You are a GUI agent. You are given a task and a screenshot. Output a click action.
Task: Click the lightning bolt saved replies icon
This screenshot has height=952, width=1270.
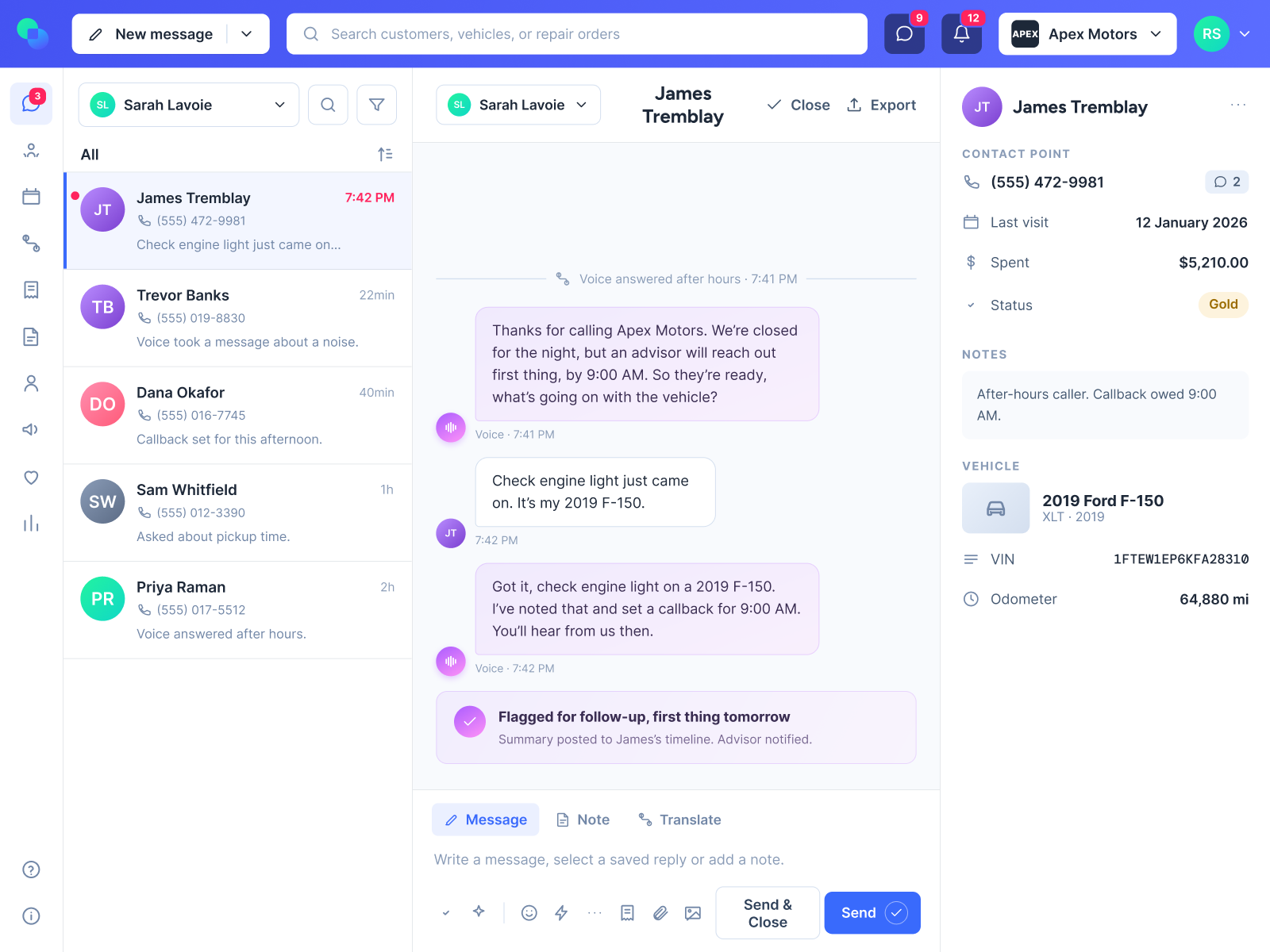(561, 913)
